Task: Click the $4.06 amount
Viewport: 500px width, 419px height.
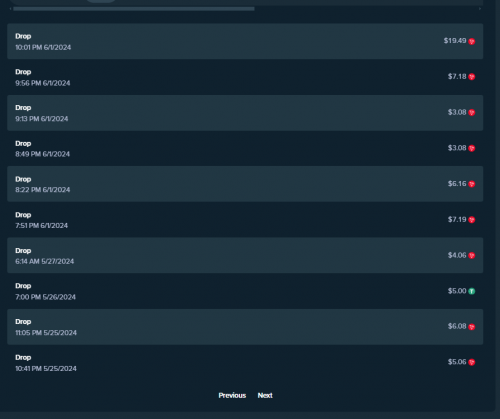Action: click(x=457, y=255)
